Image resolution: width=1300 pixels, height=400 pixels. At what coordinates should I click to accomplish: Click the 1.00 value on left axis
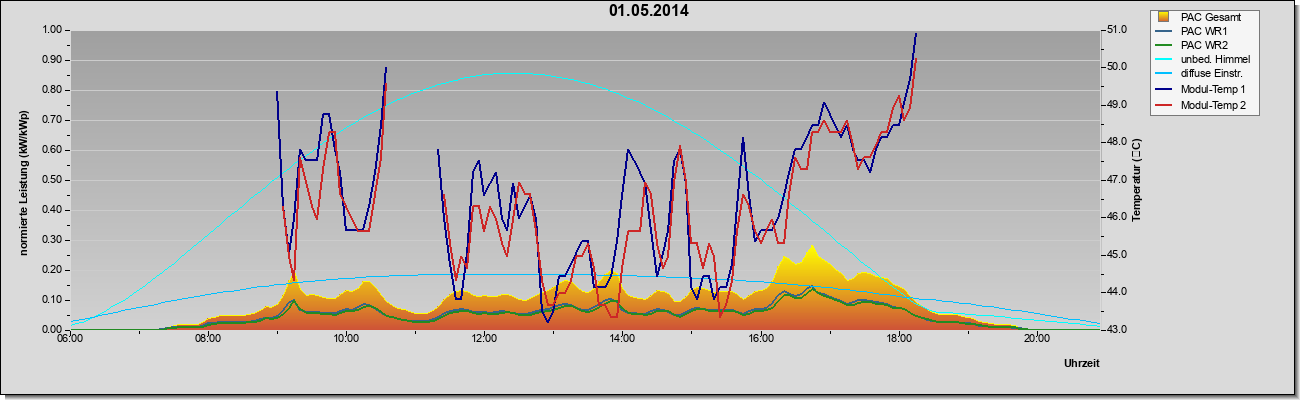point(53,30)
